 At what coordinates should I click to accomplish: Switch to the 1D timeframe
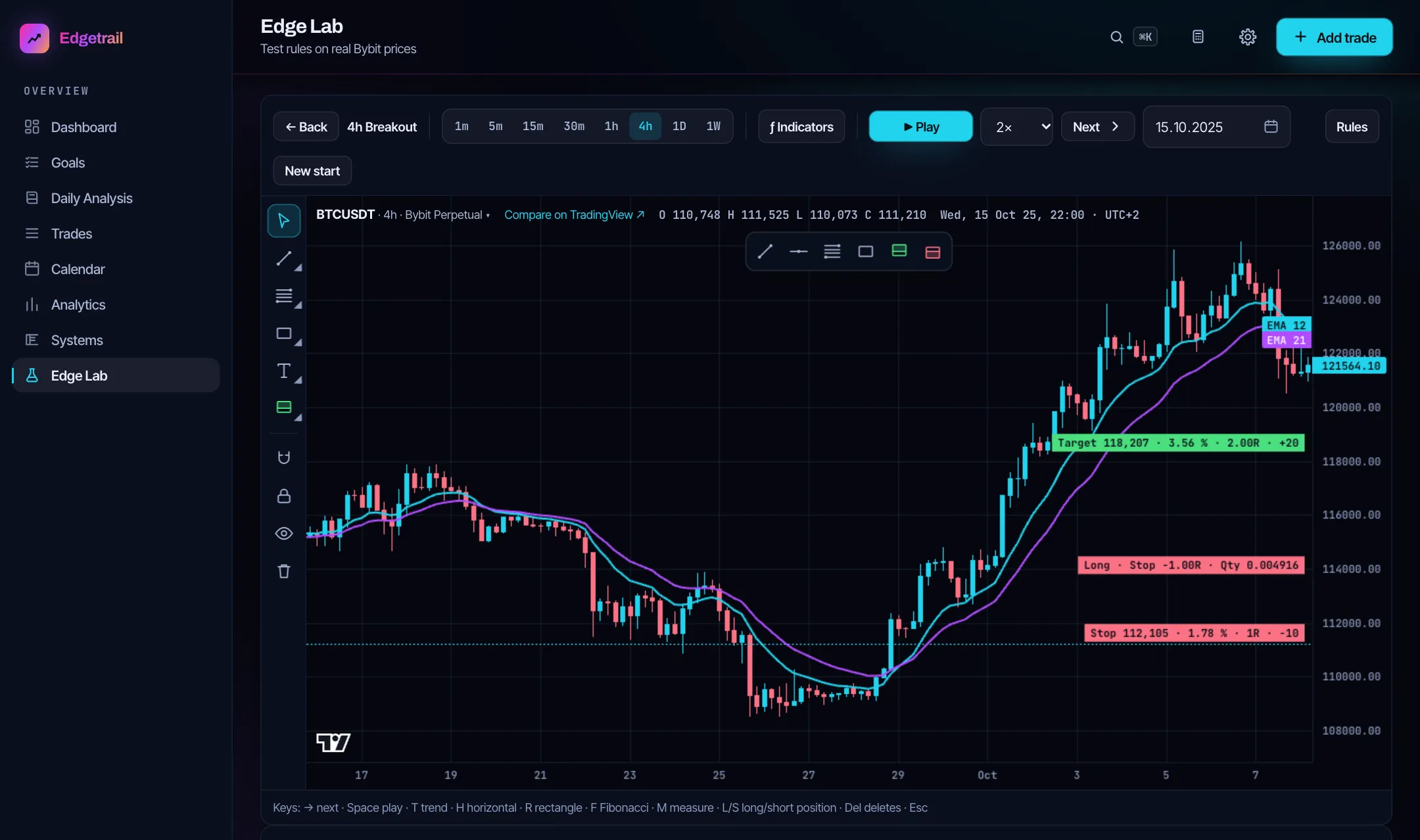(x=679, y=126)
